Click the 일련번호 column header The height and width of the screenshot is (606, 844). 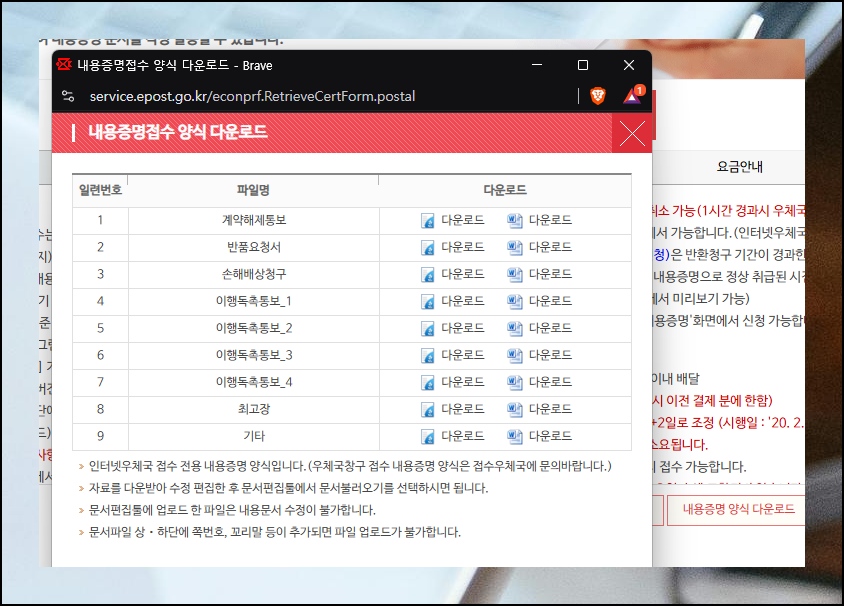tap(100, 191)
